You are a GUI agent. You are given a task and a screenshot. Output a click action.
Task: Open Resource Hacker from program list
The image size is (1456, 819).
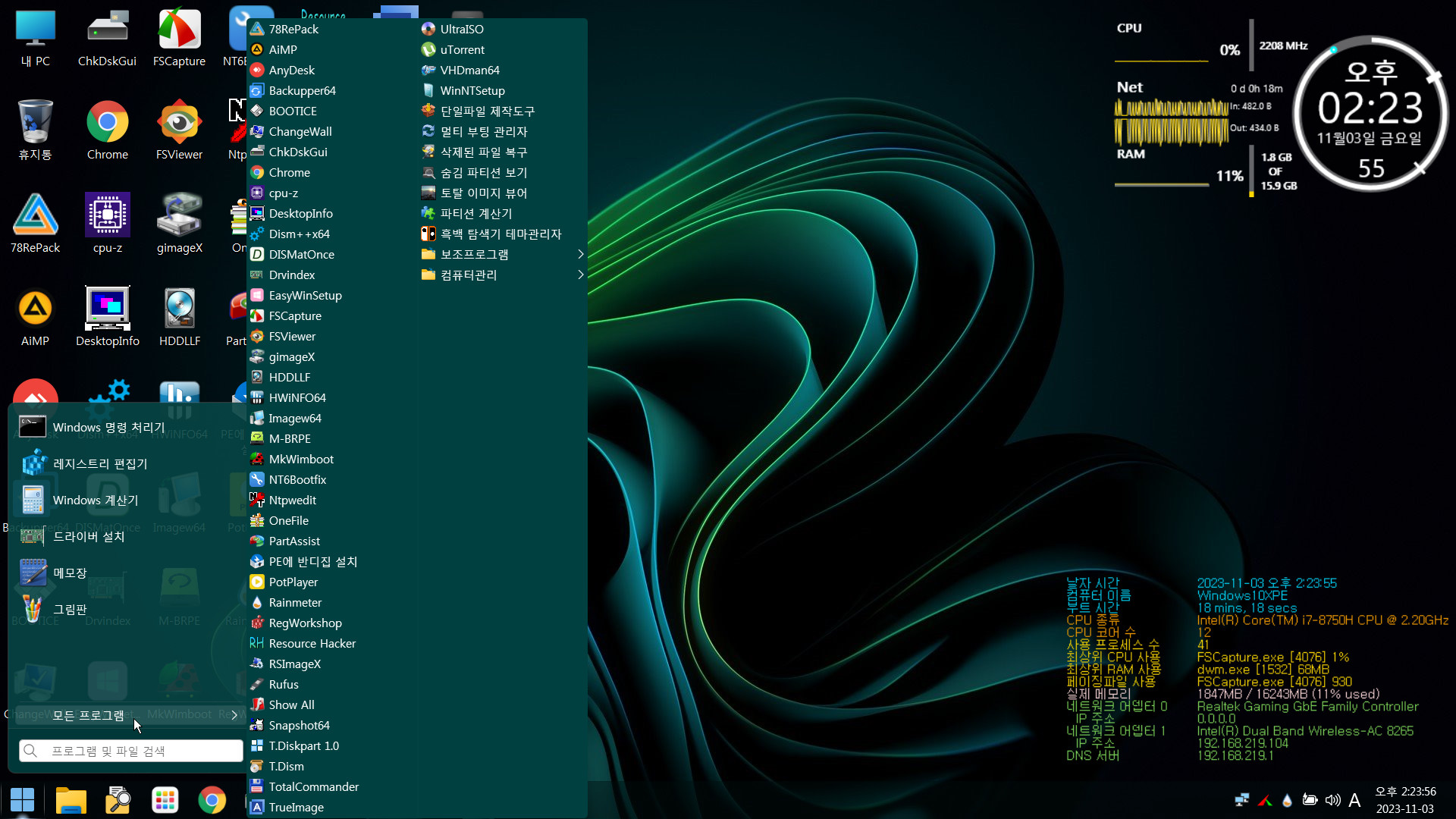click(331, 643)
